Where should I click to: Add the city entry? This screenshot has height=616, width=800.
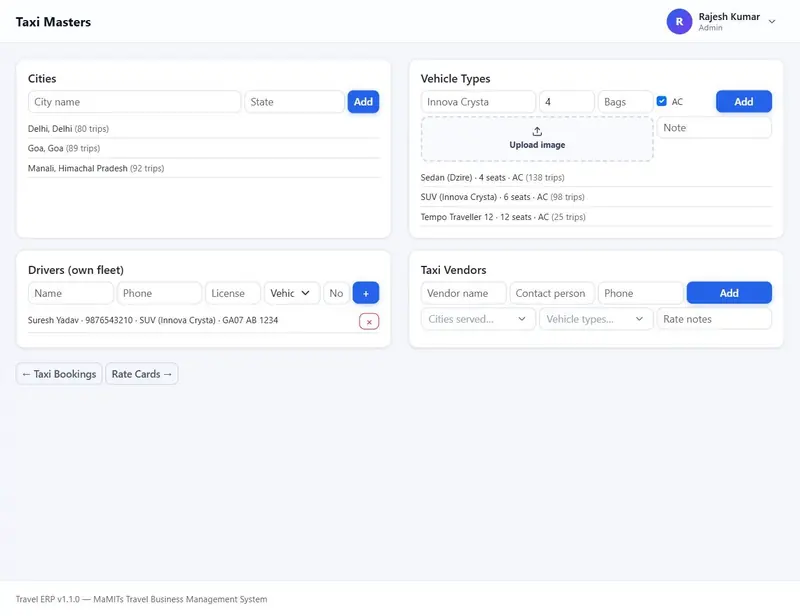(363, 102)
